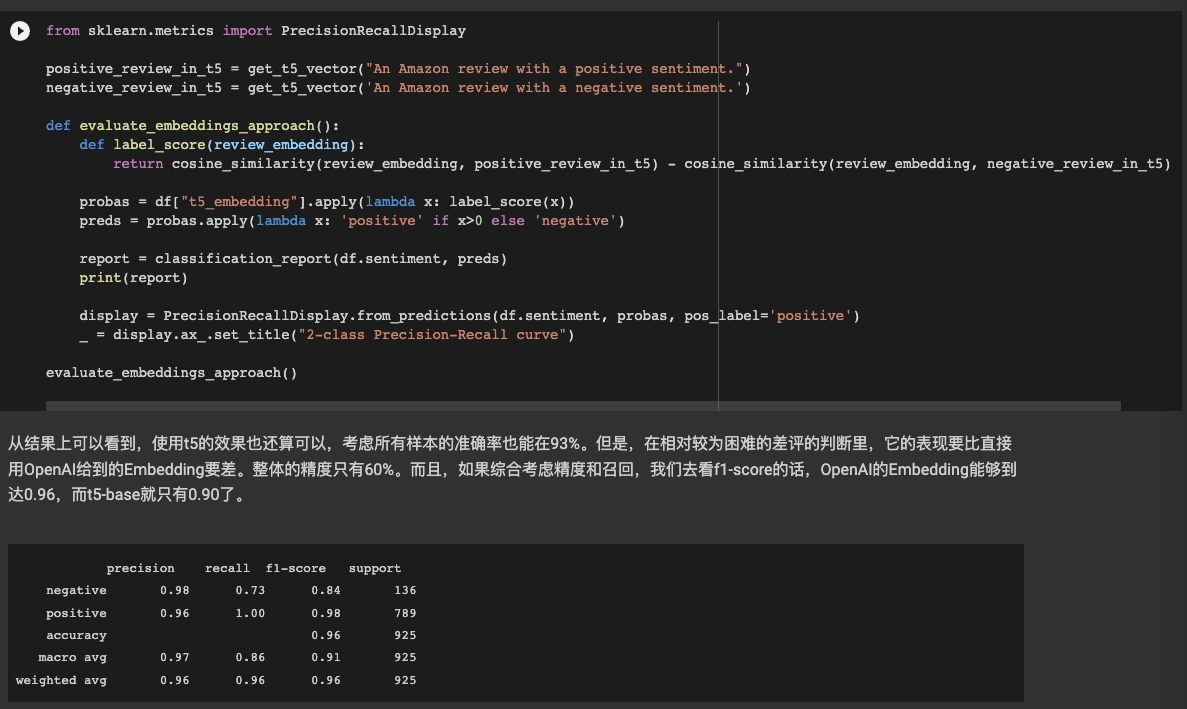
Task: Click the 'probas = df["t5_embedding"]' line
Action: [327, 202]
